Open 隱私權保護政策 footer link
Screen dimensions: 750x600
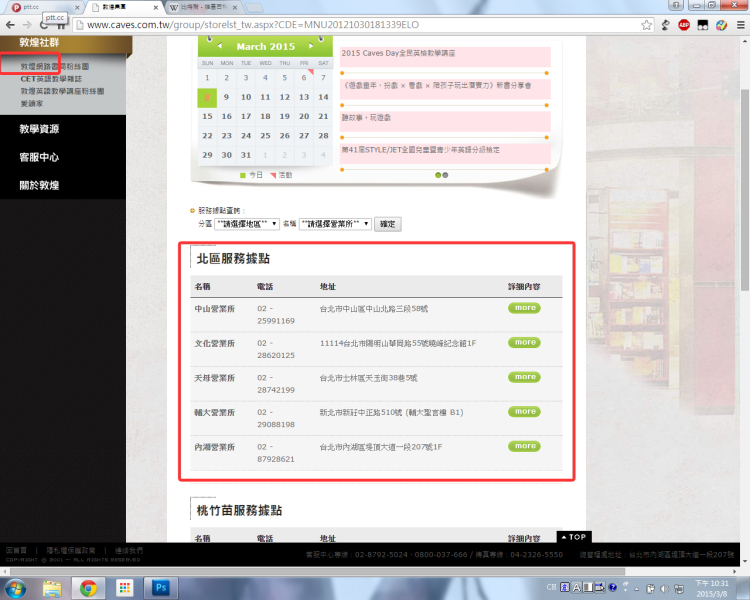click(x=71, y=551)
